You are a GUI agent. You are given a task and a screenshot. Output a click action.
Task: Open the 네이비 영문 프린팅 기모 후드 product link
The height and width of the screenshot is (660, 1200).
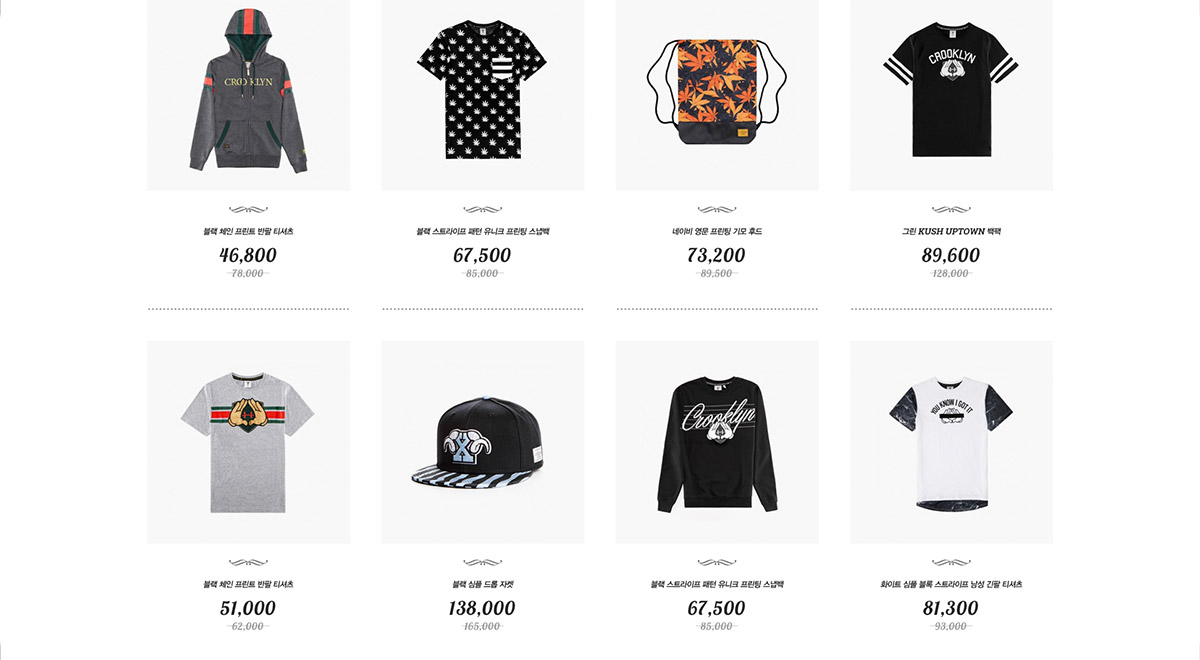pos(717,231)
